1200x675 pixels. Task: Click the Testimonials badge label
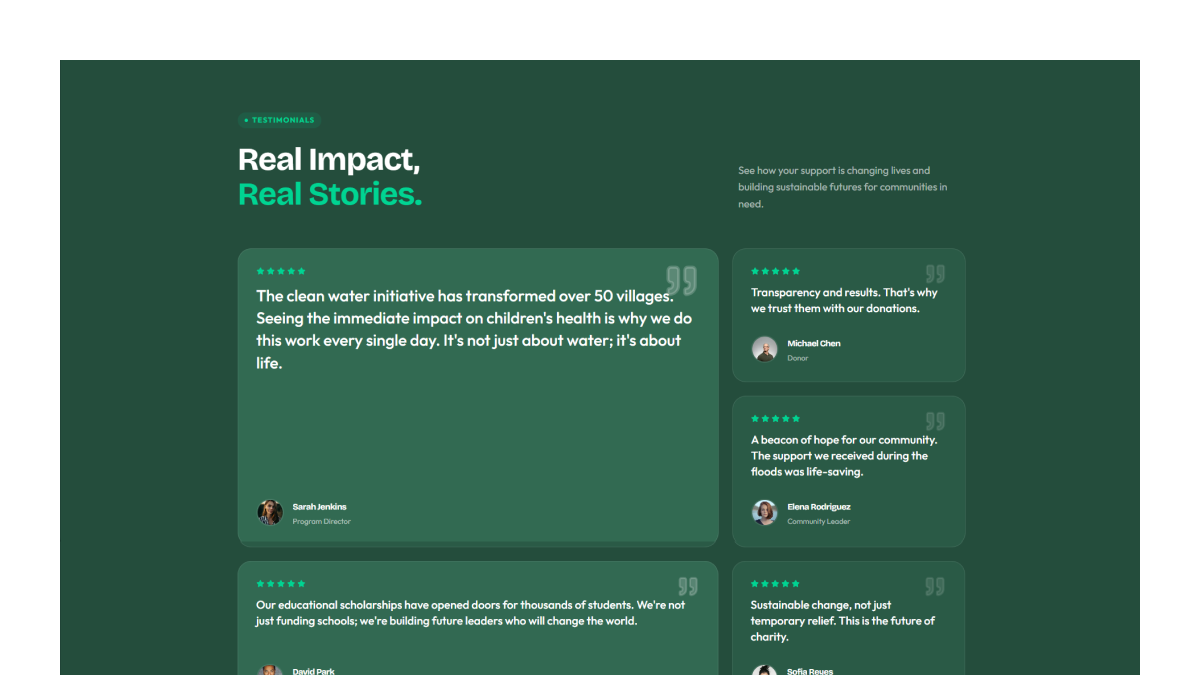(x=279, y=120)
